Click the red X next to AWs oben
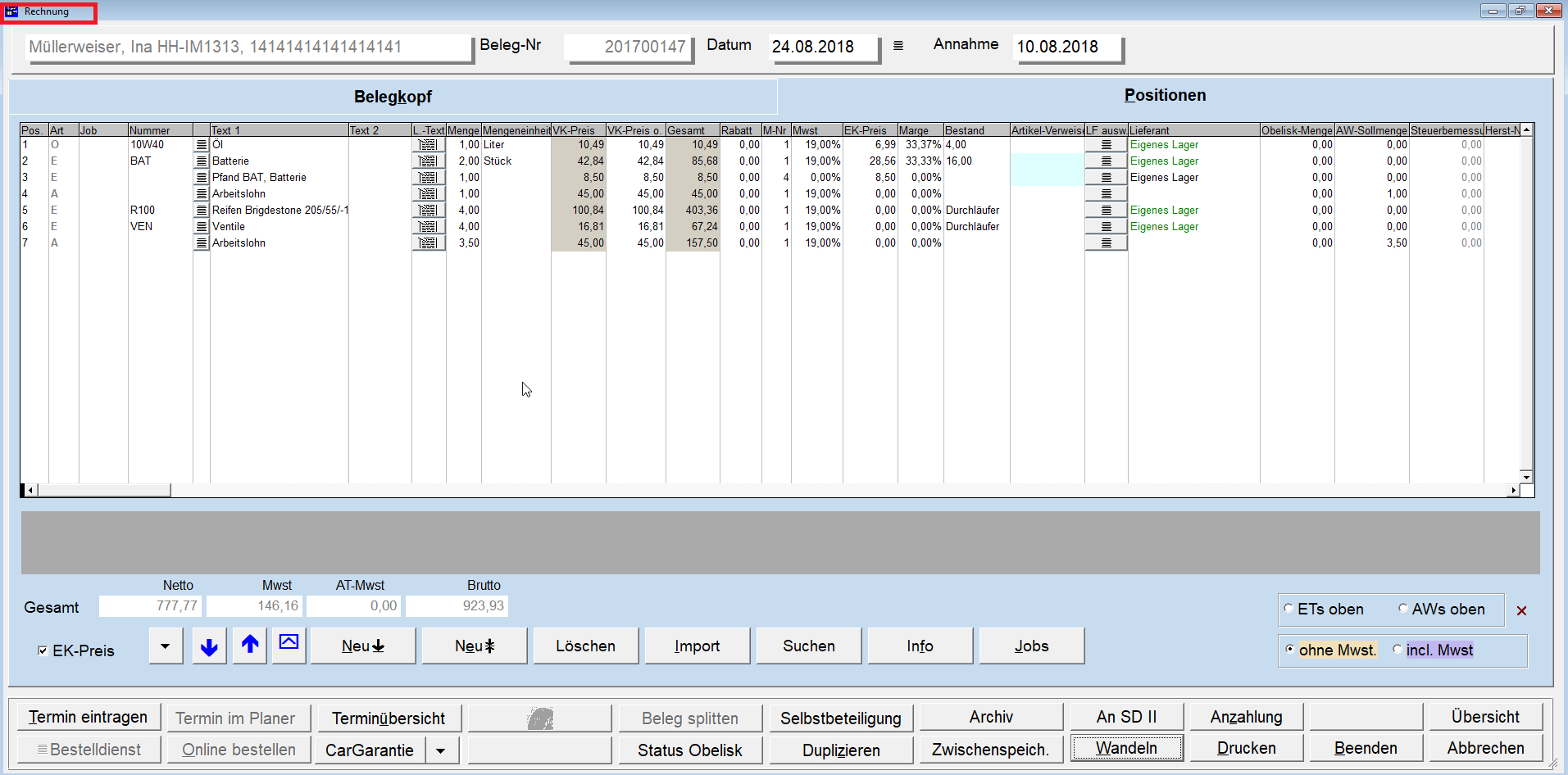 1521,610
